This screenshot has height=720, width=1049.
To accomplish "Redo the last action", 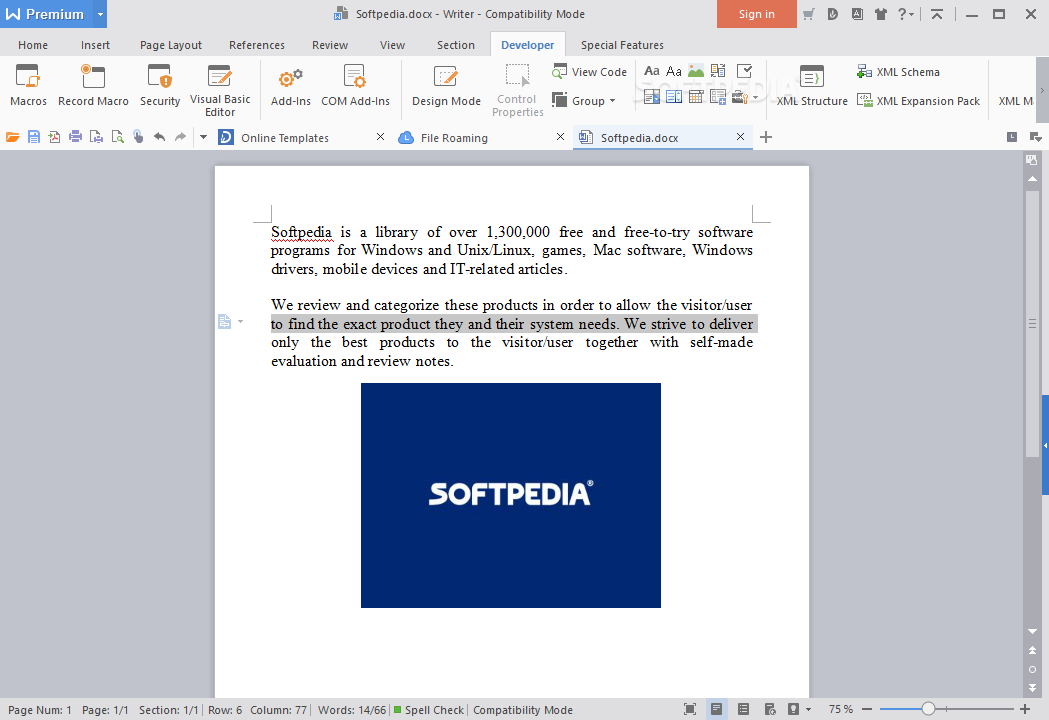I will point(181,137).
